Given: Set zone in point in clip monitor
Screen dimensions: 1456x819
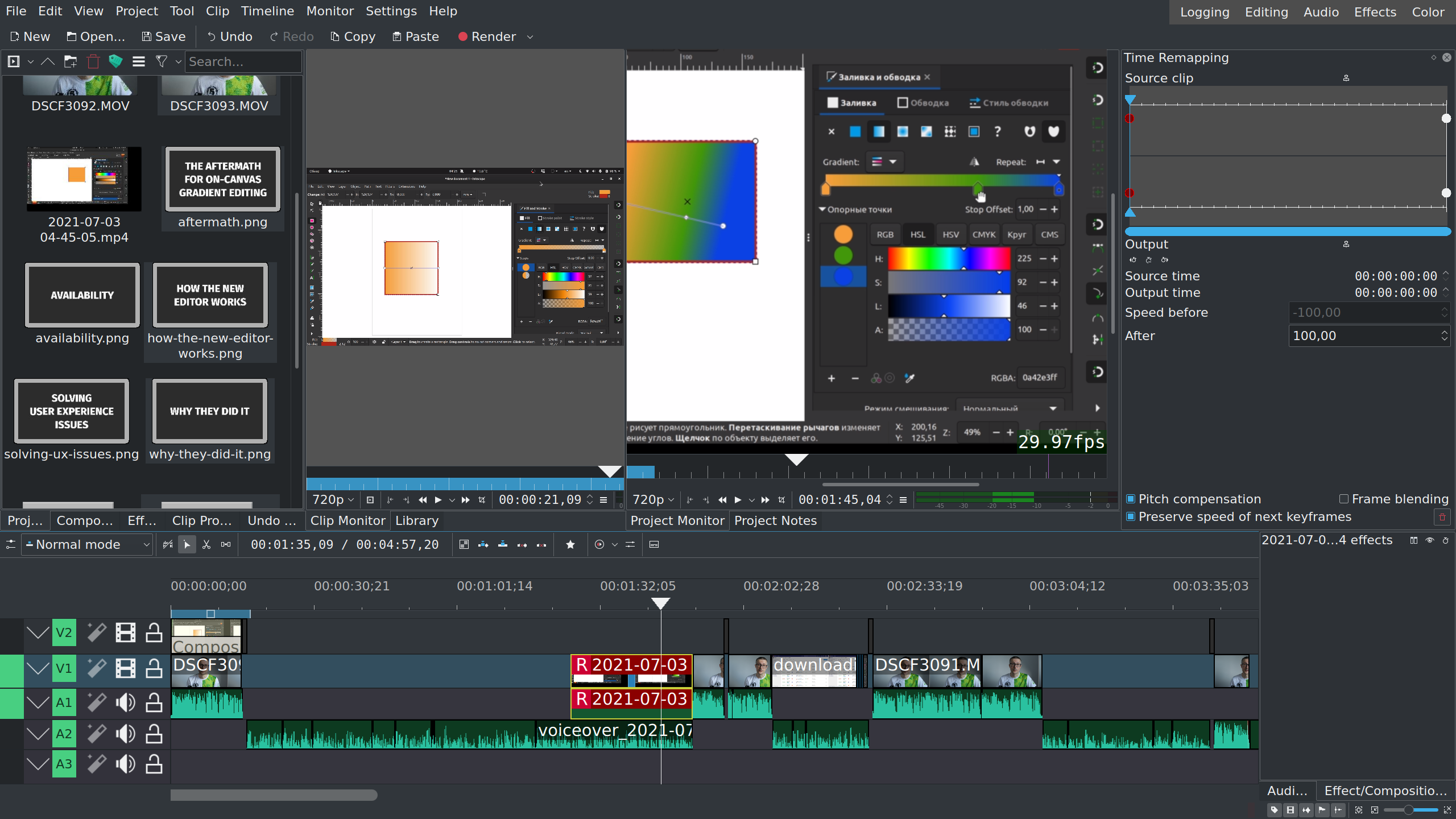Looking at the screenshot, I should (390, 500).
